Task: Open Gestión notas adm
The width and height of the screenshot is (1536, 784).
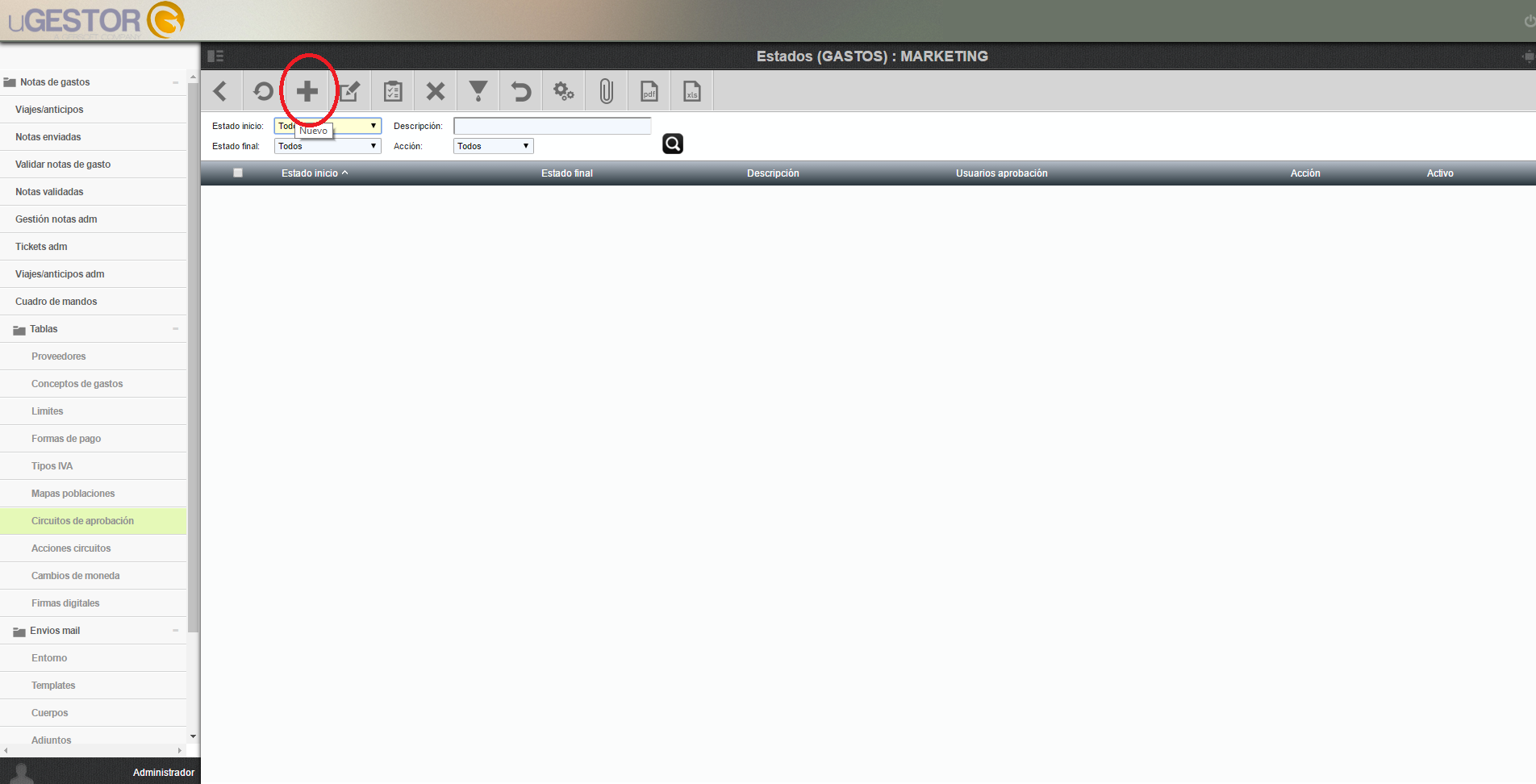Action: click(94, 219)
